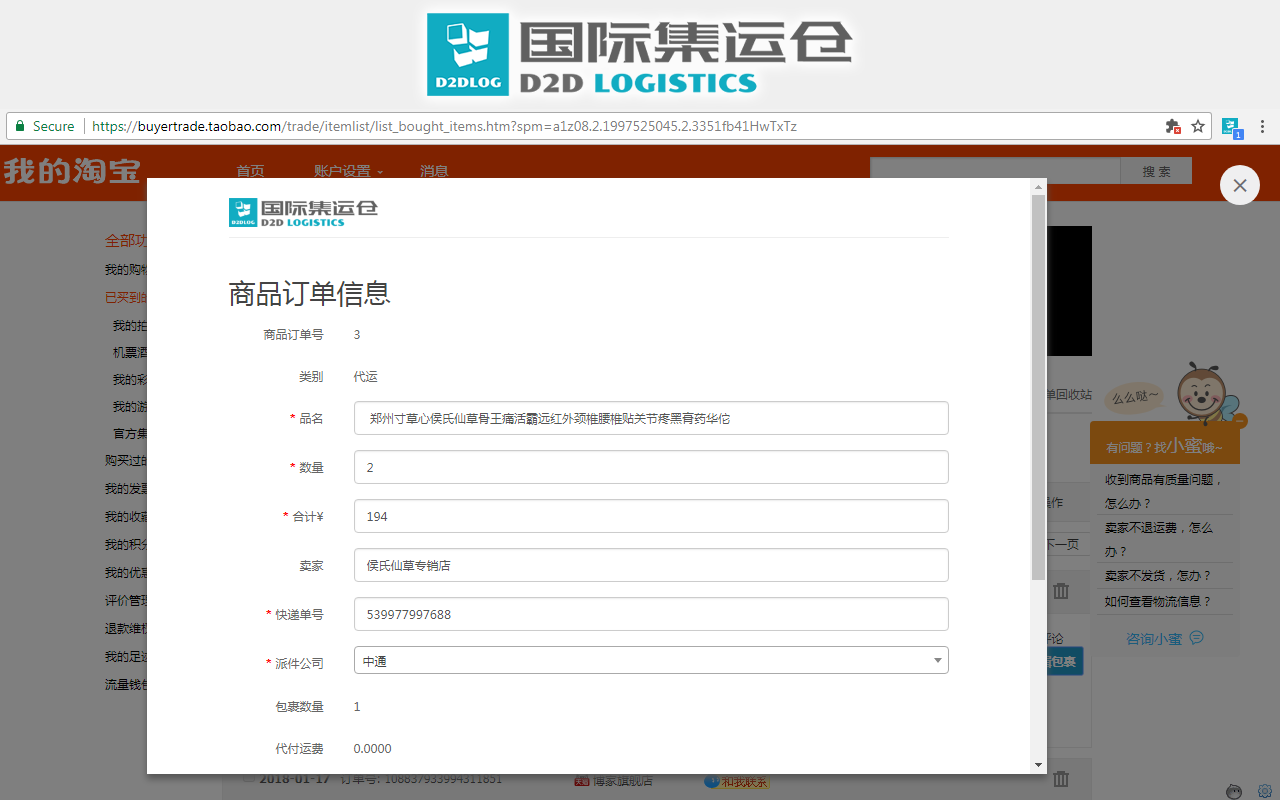The width and height of the screenshot is (1280, 800).
Task: Click the popup scrollbar down arrow
Action: point(1038,765)
